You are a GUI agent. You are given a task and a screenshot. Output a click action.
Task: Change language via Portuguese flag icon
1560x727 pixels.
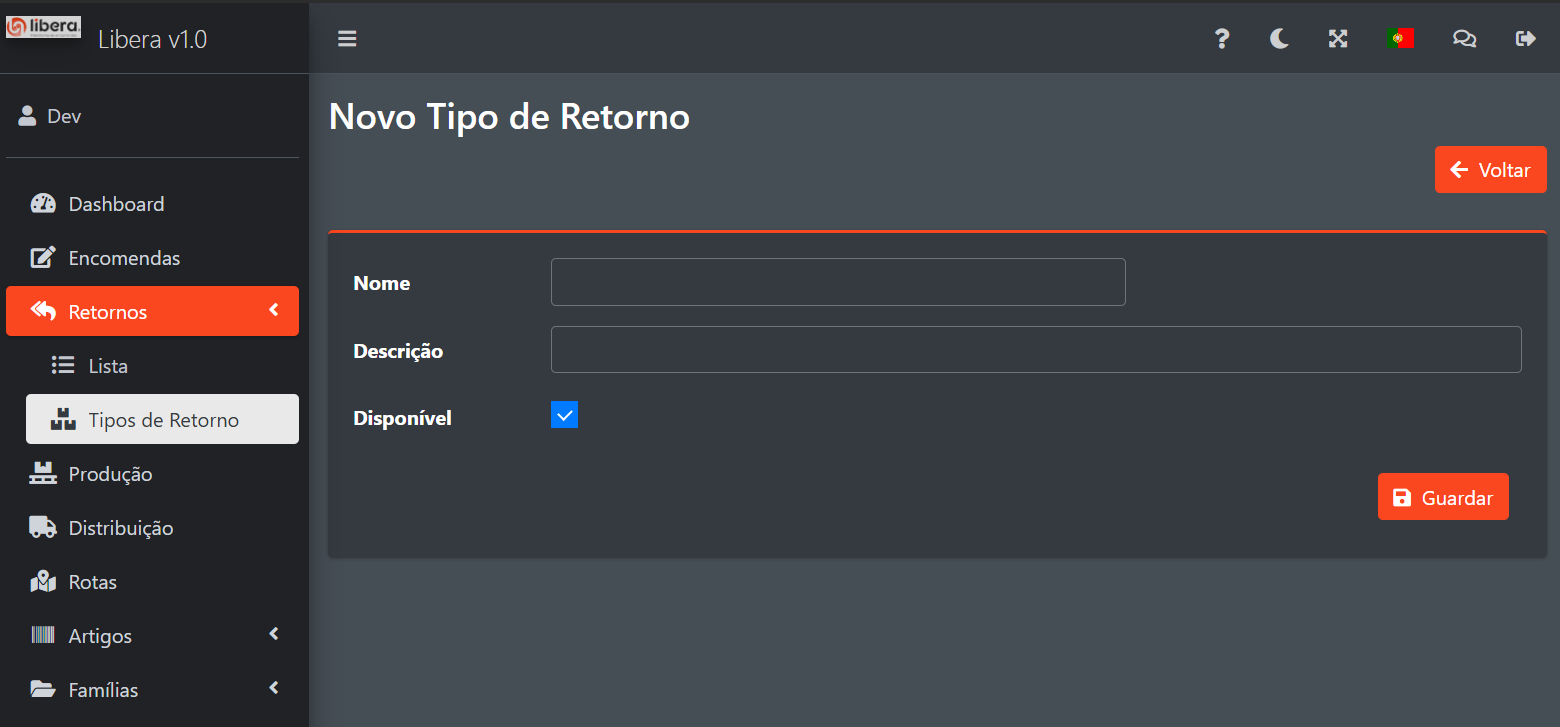click(x=1400, y=39)
